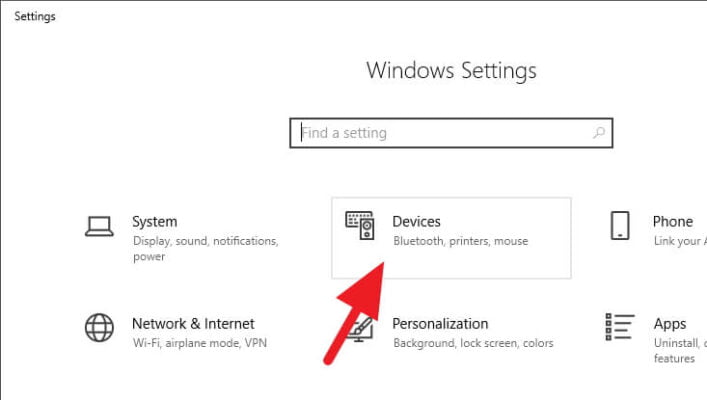Open the Apps category label
This screenshot has height=400, width=707.
(x=670, y=324)
